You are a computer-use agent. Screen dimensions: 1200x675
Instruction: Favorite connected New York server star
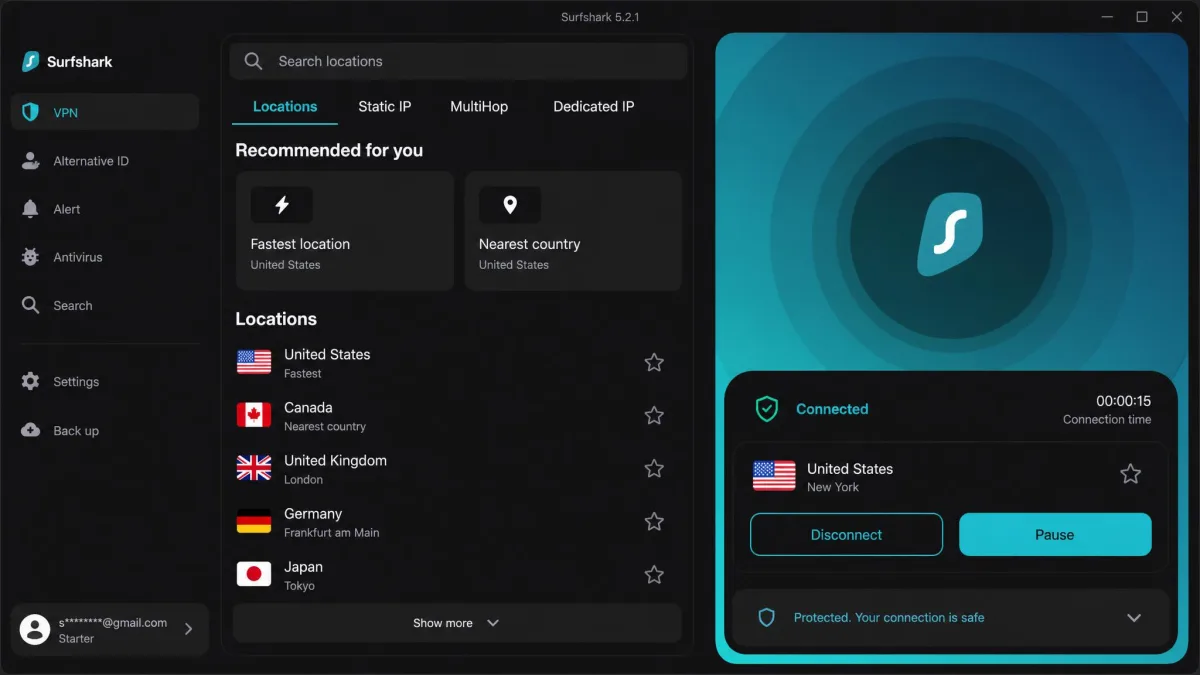pos(1130,474)
